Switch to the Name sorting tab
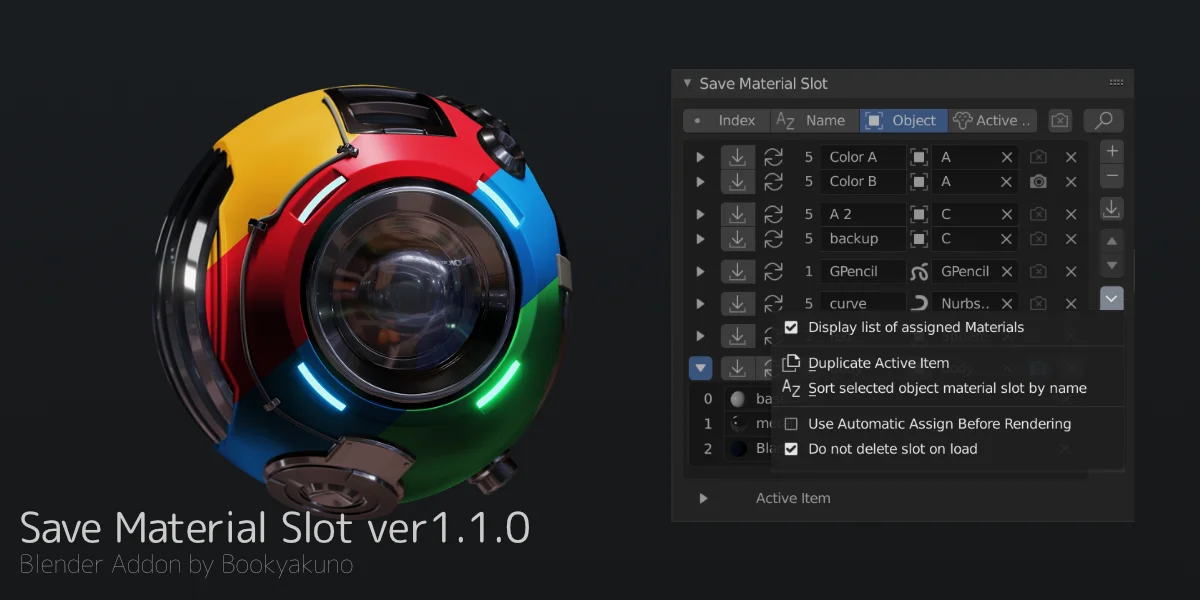 click(815, 120)
